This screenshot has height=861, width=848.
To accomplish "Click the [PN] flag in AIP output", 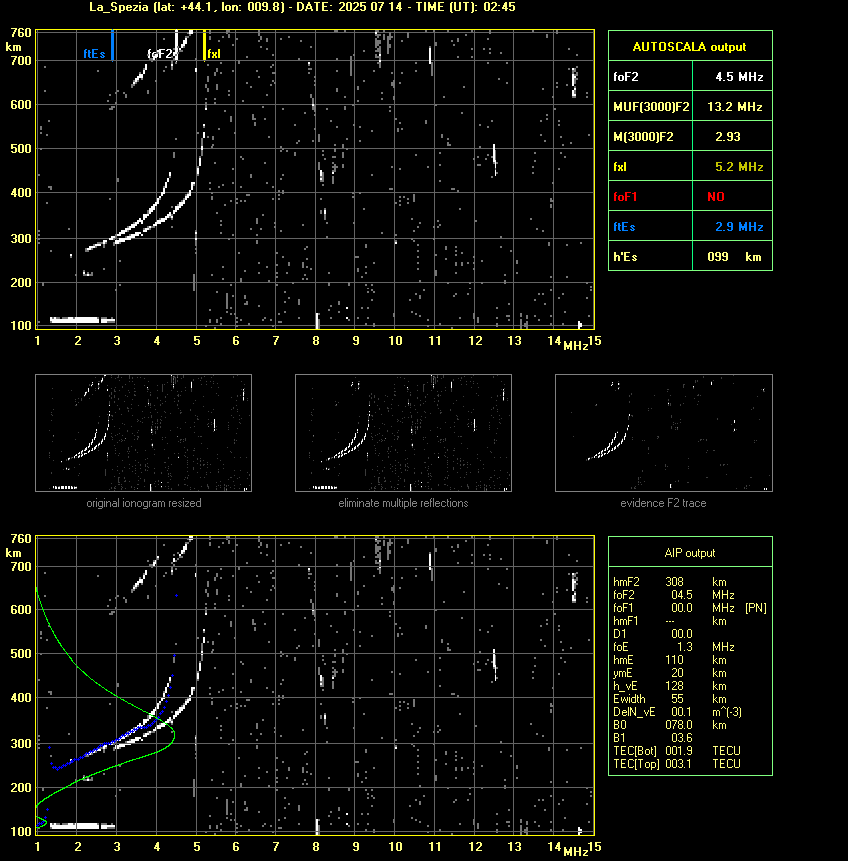I will [x=756, y=608].
